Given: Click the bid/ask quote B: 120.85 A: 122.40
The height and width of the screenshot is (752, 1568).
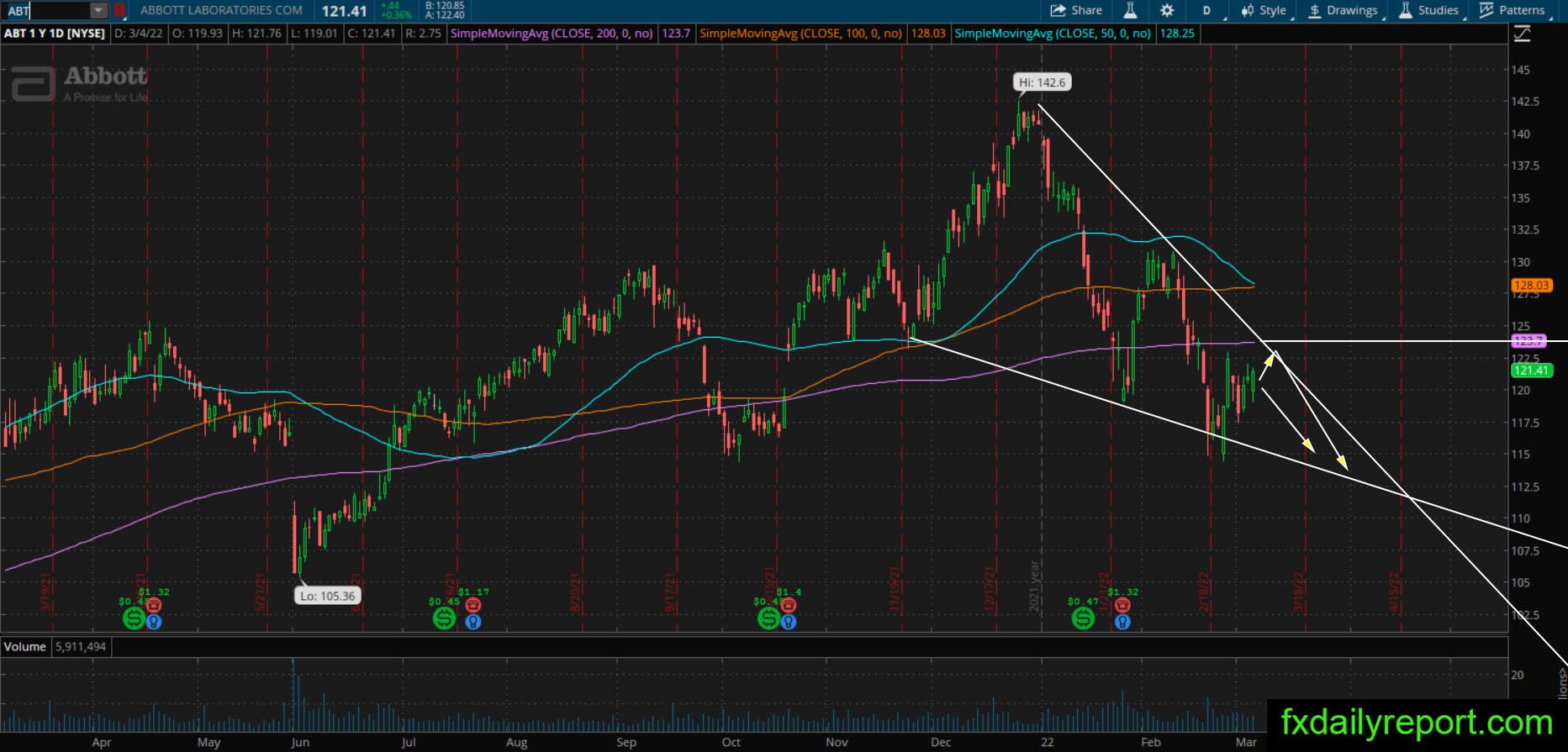Looking at the screenshot, I should point(445,10).
